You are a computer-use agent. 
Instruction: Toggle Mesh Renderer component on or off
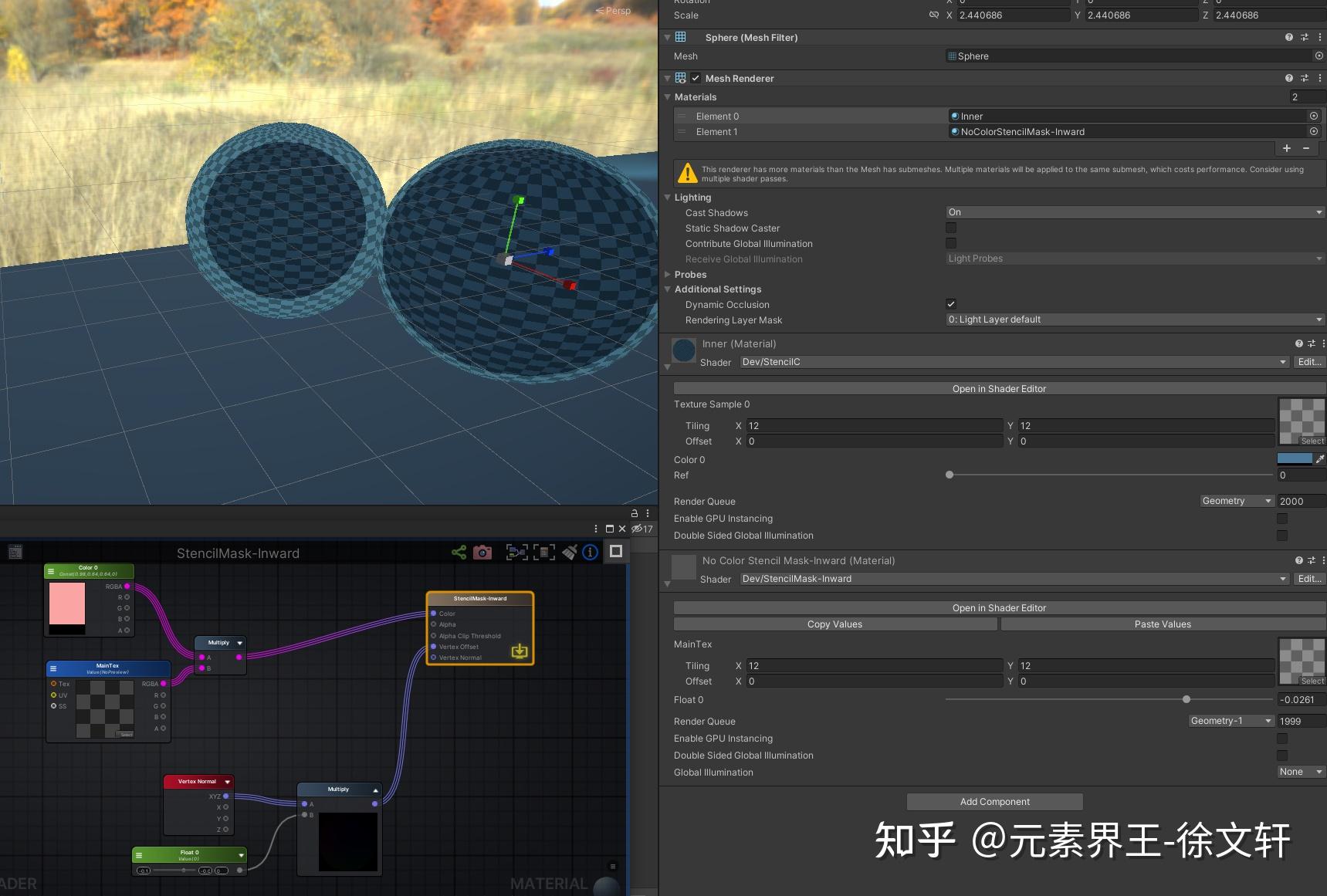tap(696, 78)
